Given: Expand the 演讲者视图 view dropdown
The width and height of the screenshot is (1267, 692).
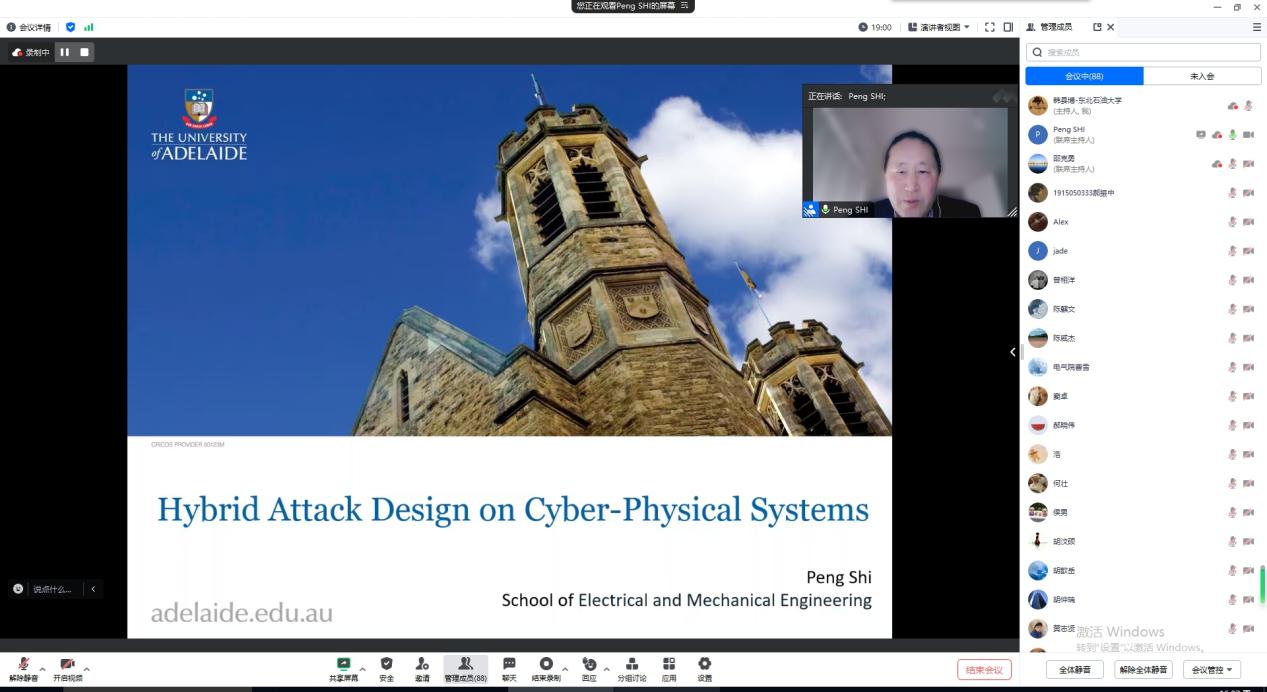Looking at the screenshot, I should (x=939, y=27).
